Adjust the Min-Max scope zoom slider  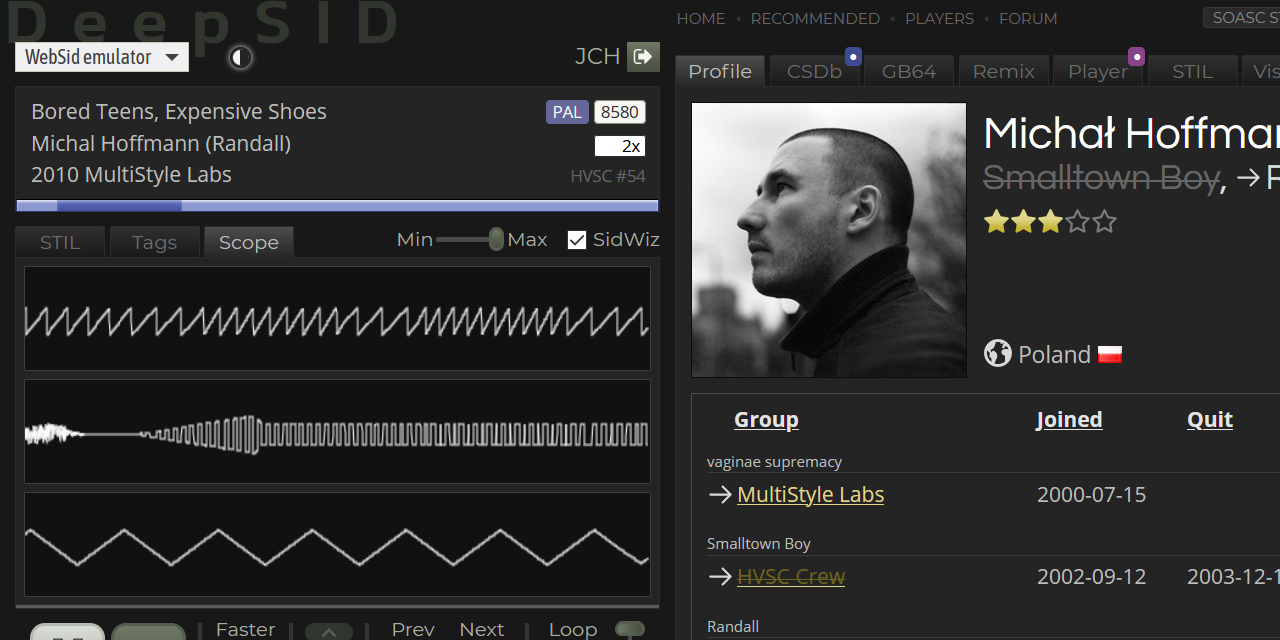pyautogui.click(x=470, y=239)
